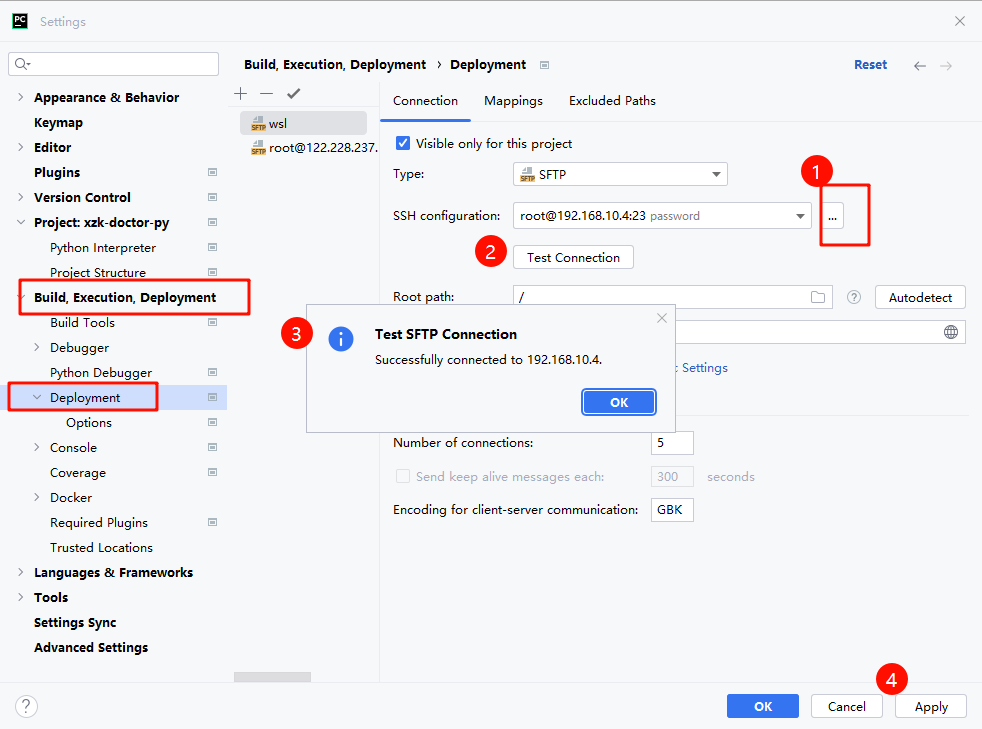Screen dimensions: 982x729
Task: Click the folder icon in Root path field
Action: click(818, 297)
